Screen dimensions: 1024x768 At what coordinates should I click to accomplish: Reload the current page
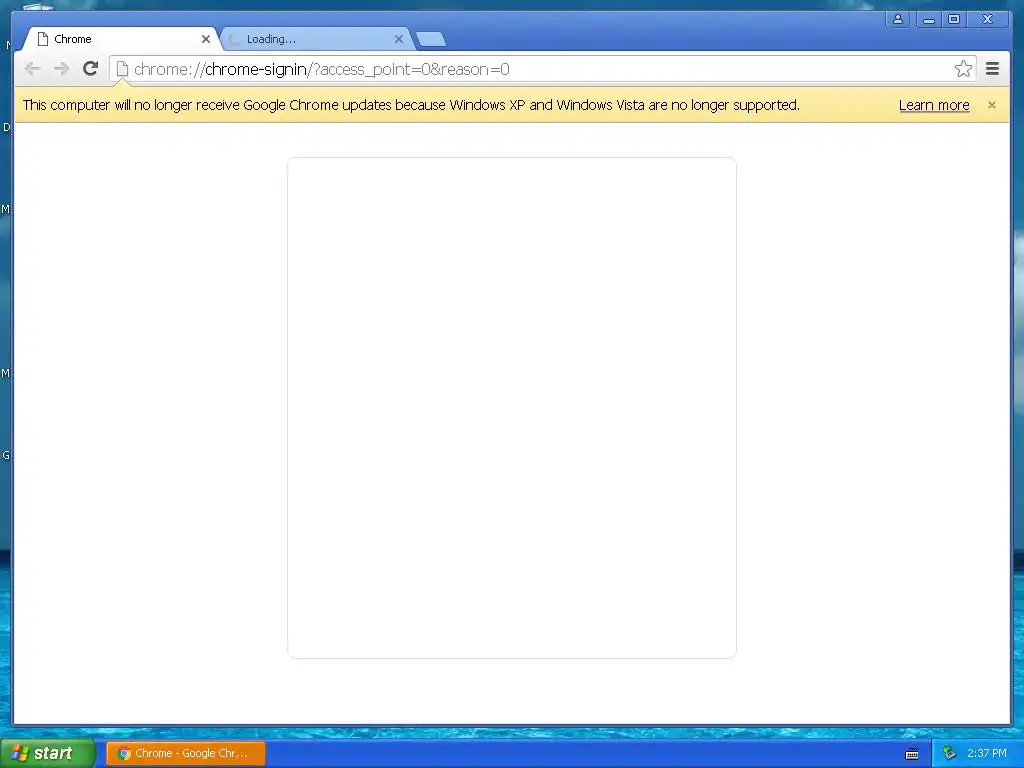(91, 69)
